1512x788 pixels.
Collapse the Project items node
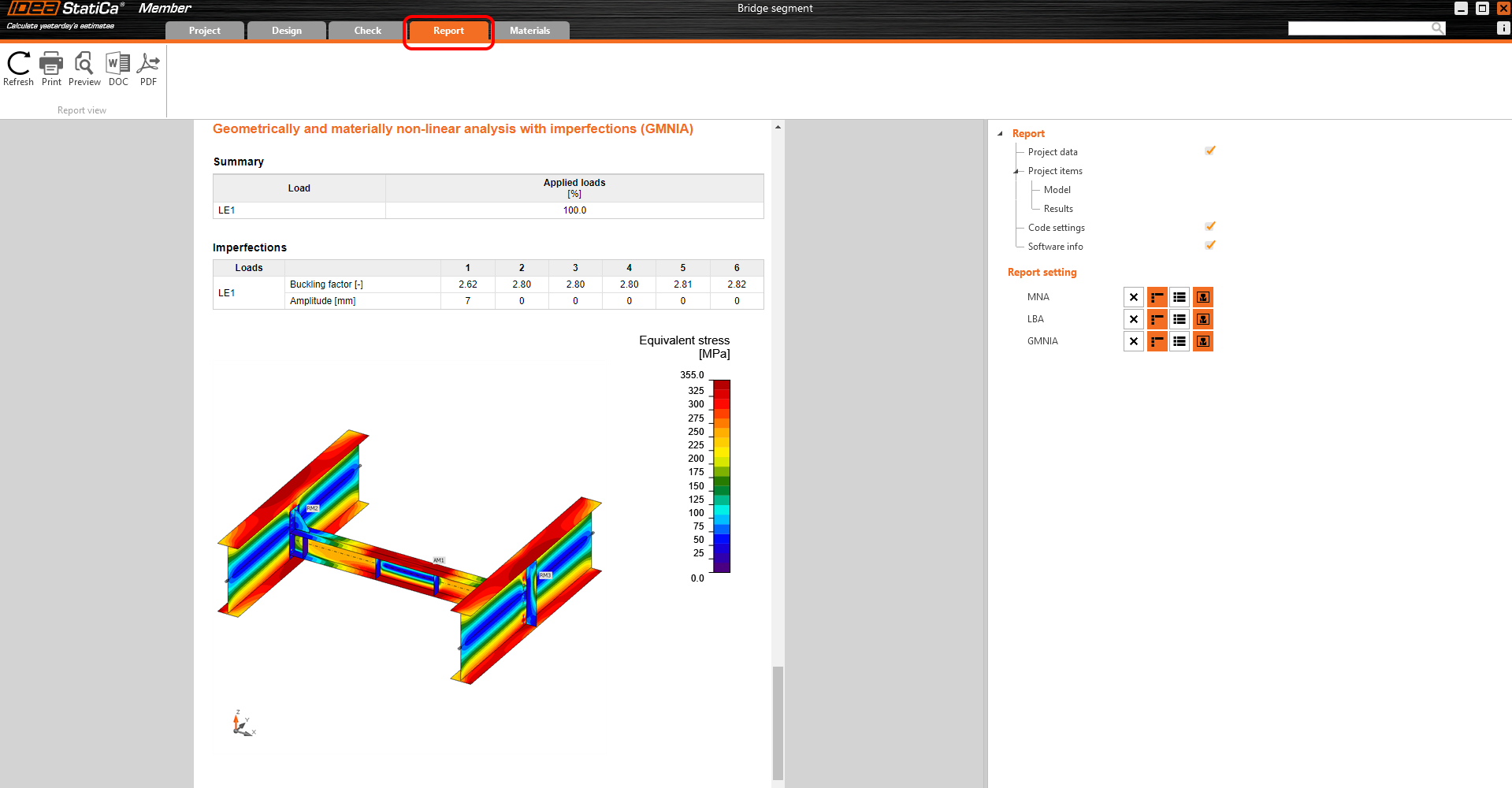pos(1016,171)
